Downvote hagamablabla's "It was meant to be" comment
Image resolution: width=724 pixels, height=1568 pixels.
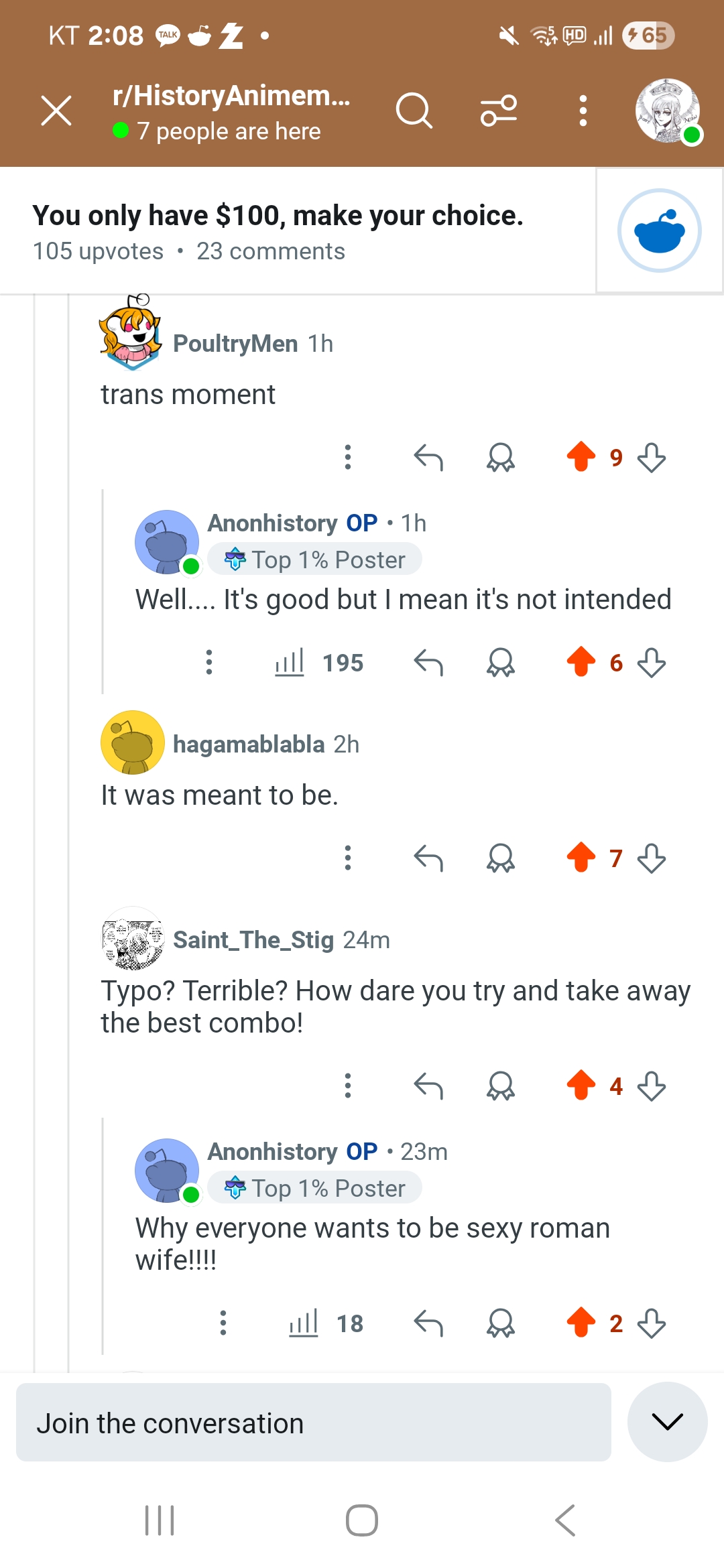[x=652, y=858]
